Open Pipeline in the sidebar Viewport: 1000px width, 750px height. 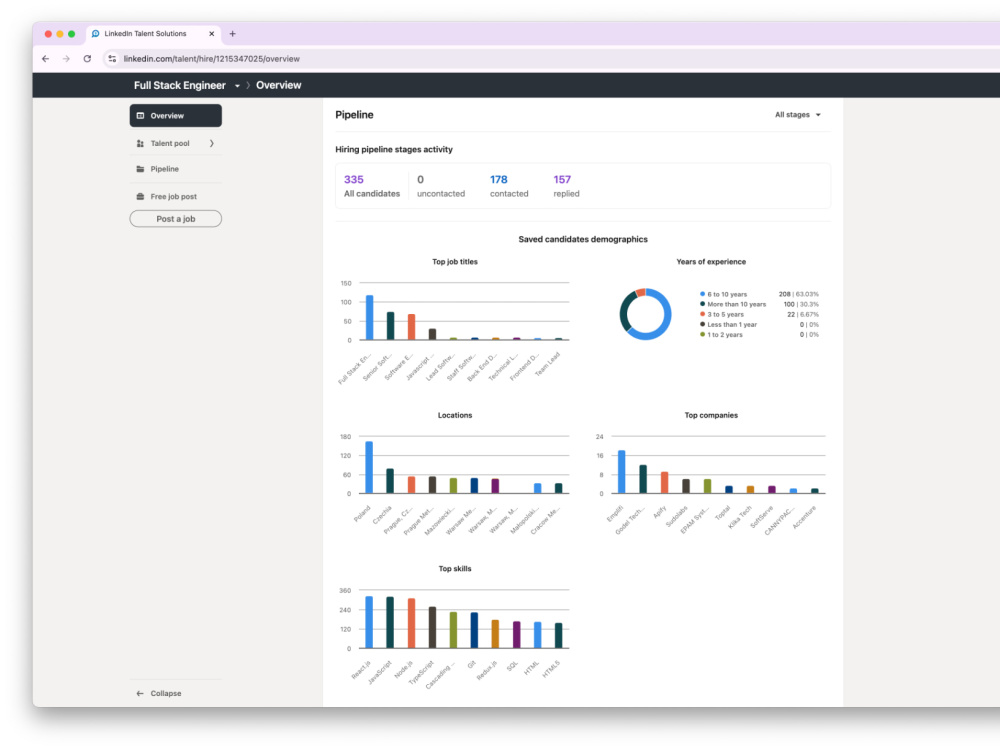coord(175,169)
